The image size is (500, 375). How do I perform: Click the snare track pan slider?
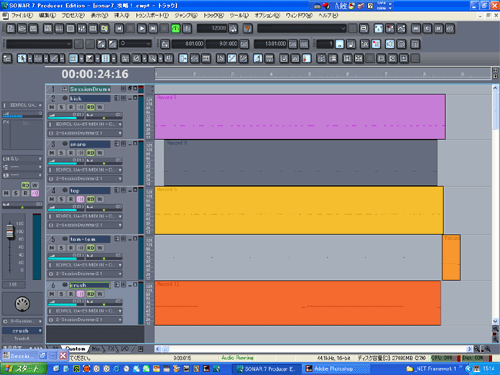104,162
